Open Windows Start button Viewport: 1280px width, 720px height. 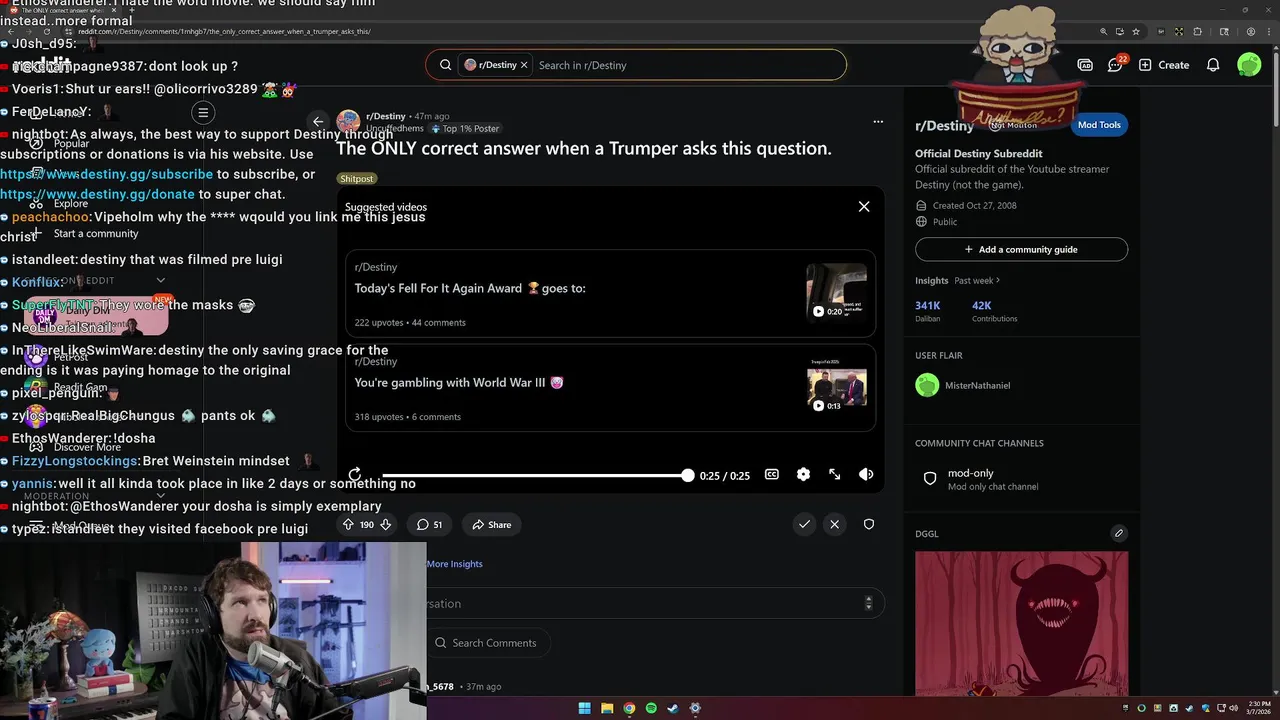click(x=585, y=708)
